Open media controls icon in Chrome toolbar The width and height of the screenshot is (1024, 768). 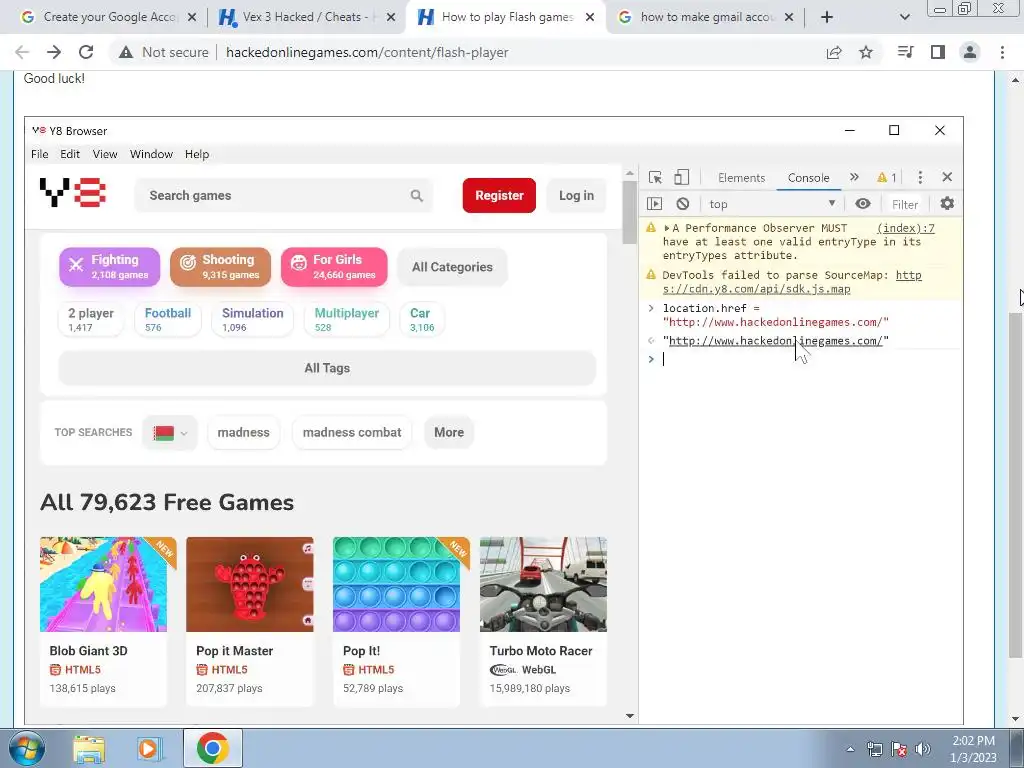coord(905,52)
